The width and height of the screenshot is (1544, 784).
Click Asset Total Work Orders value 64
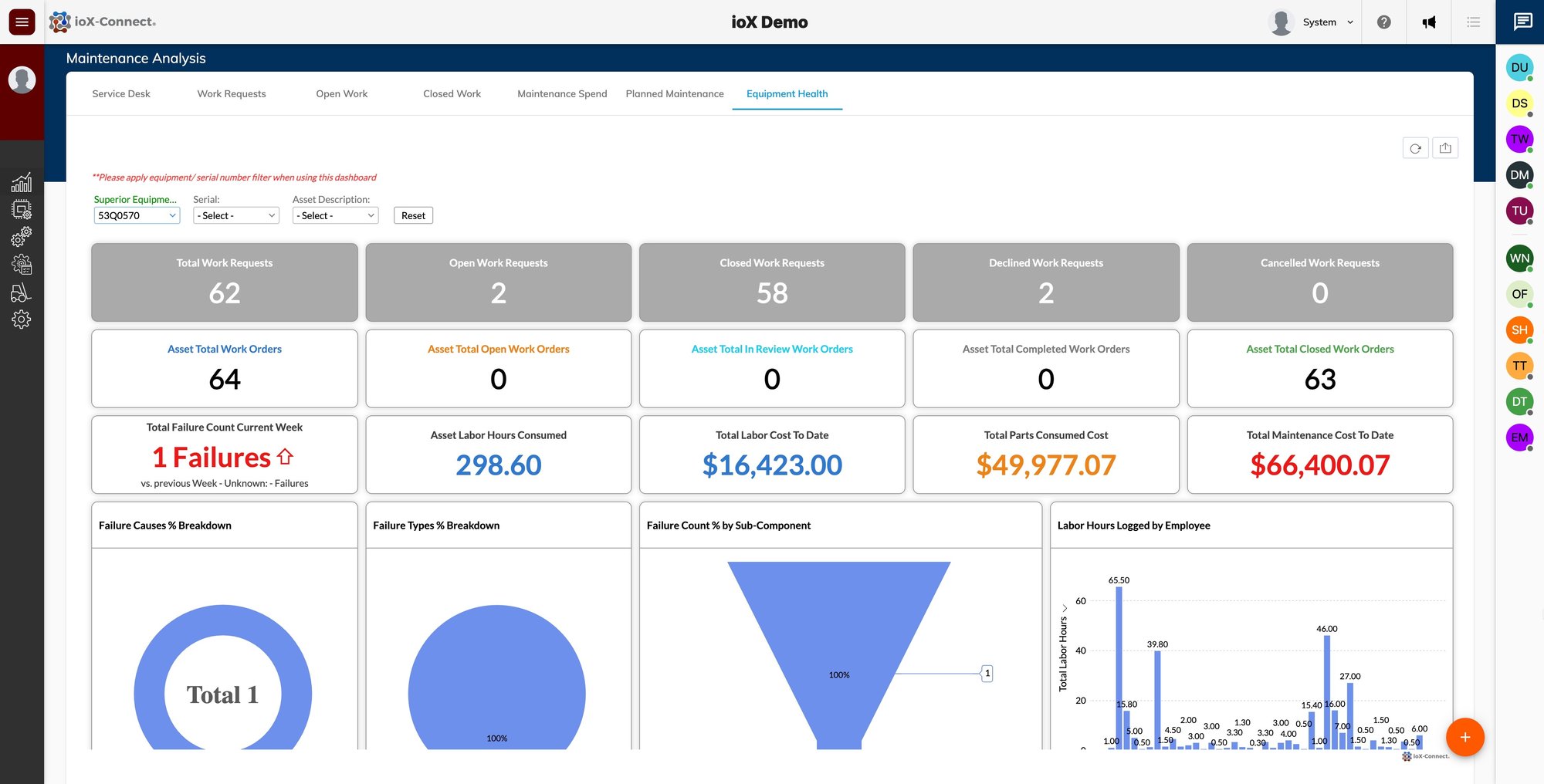pos(225,379)
